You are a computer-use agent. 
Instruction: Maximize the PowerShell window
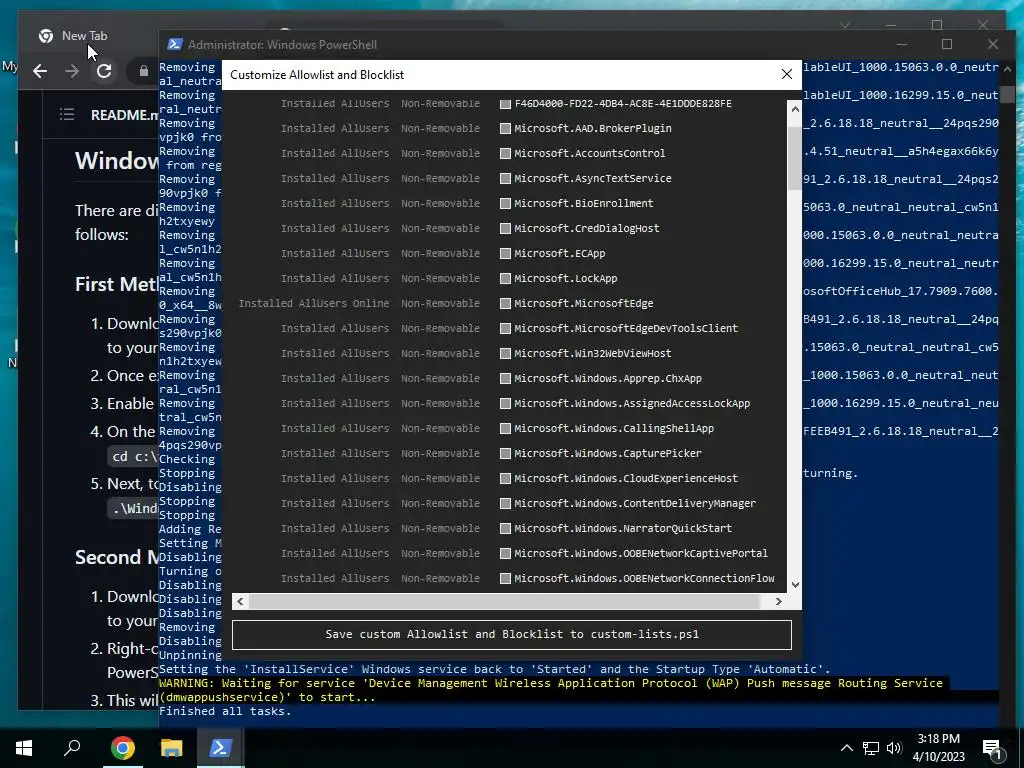[947, 44]
